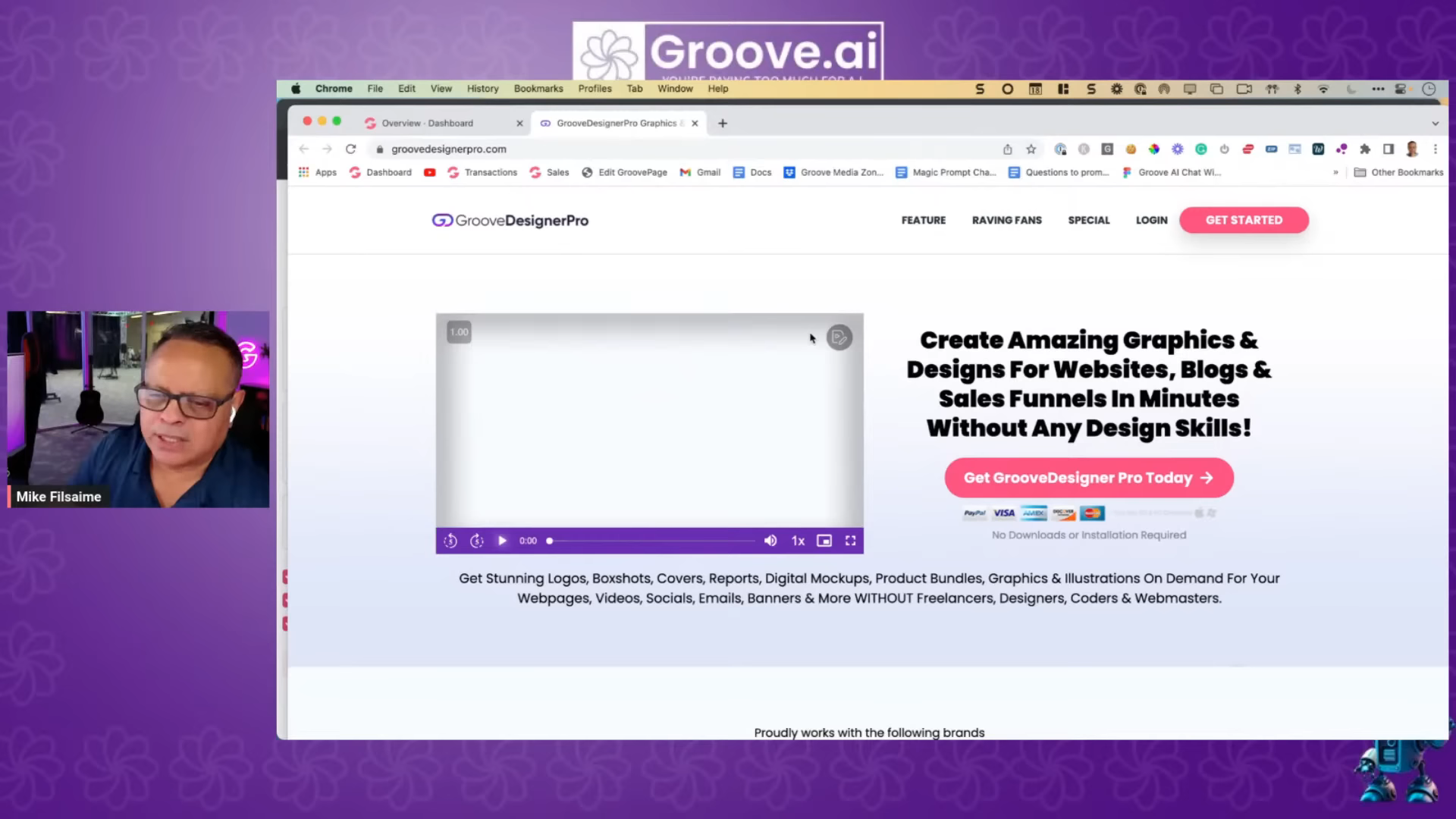This screenshot has width=1456, height=819.
Task: Open the Gmail bookmark
Action: [x=701, y=173]
